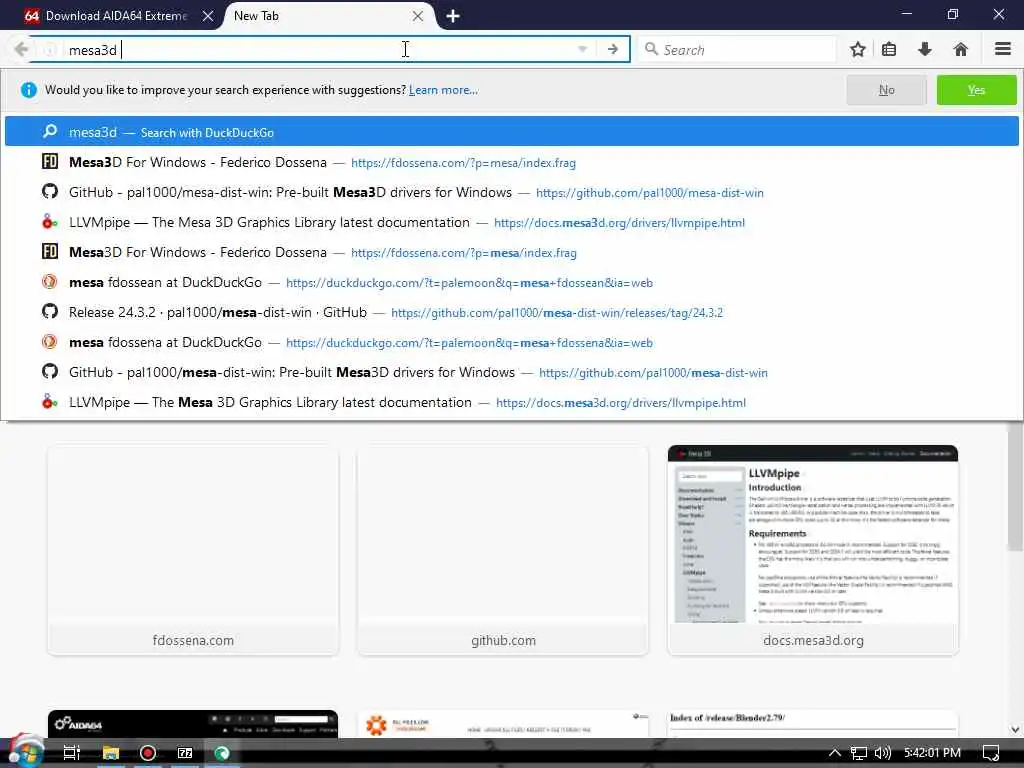1024x768 pixels.
Task: Open 7-Zip from taskbar
Action: tap(185, 753)
